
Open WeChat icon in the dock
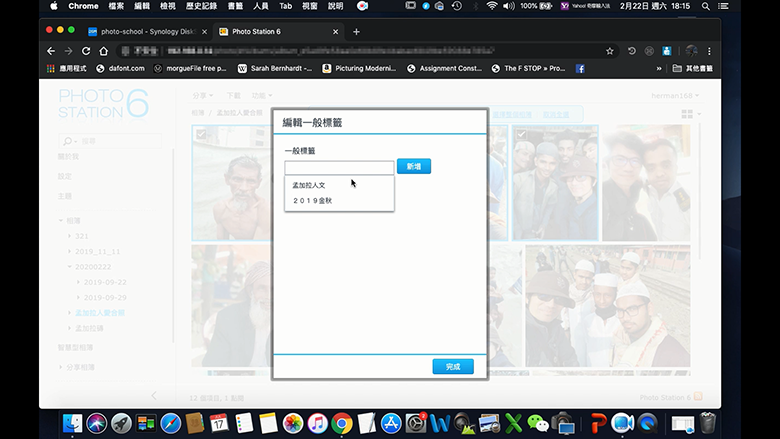coord(538,424)
